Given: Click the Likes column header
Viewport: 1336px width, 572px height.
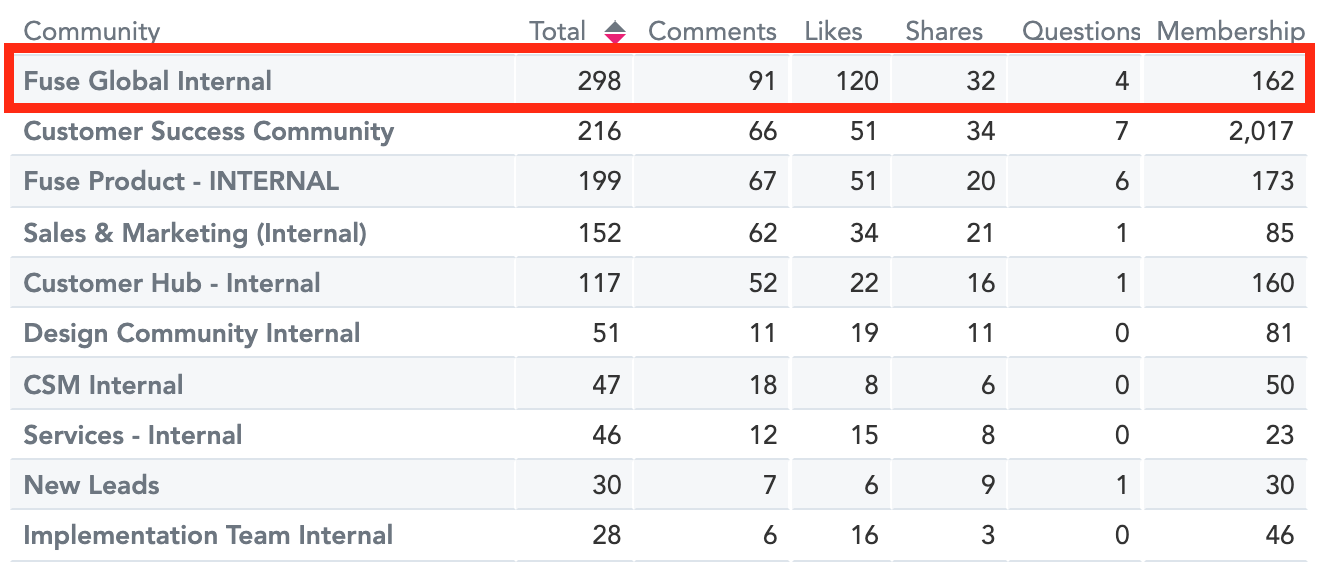Looking at the screenshot, I should (x=833, y=31).
